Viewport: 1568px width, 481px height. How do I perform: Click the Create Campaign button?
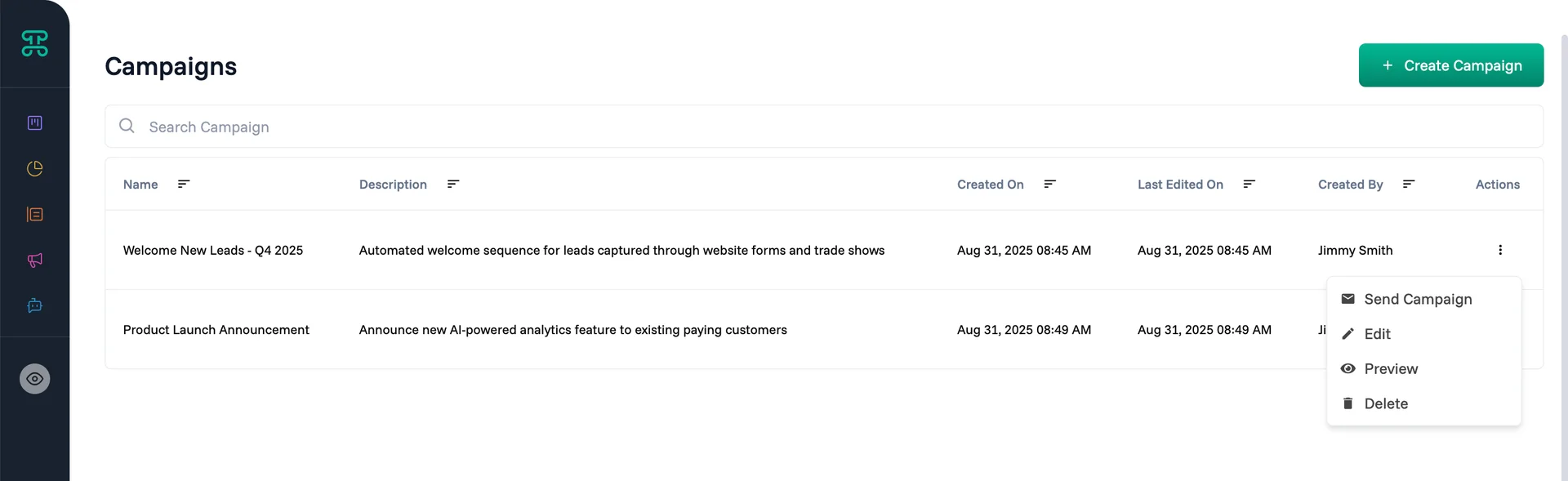click(1451, 65)
